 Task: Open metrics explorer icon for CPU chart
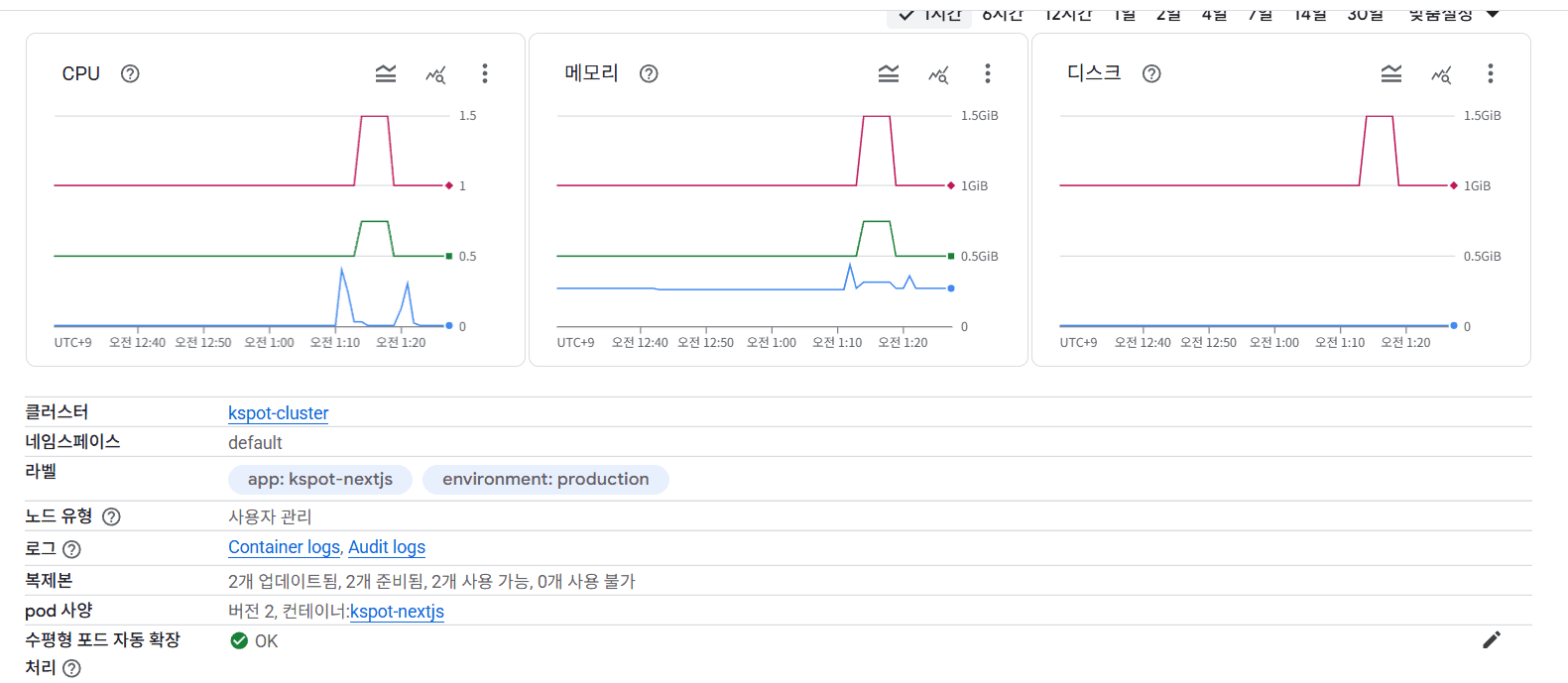(435, 74)
